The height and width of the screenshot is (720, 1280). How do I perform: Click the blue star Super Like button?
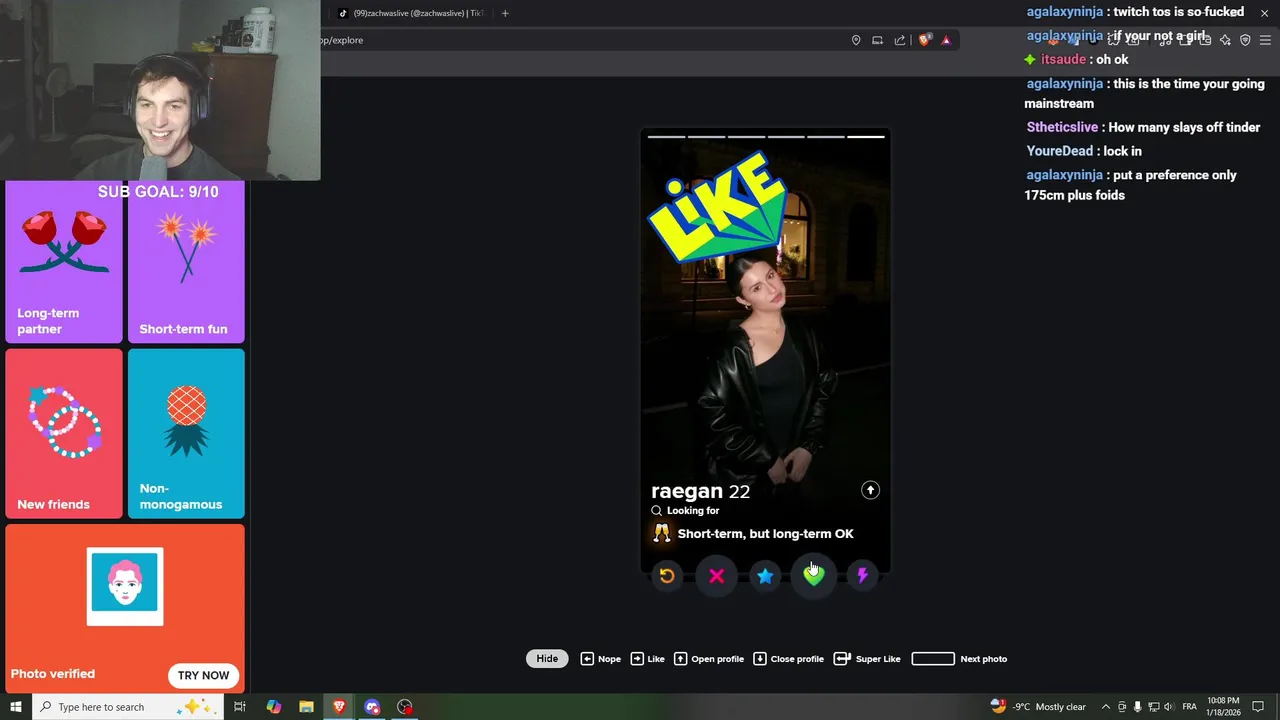(x=765, y=576)
